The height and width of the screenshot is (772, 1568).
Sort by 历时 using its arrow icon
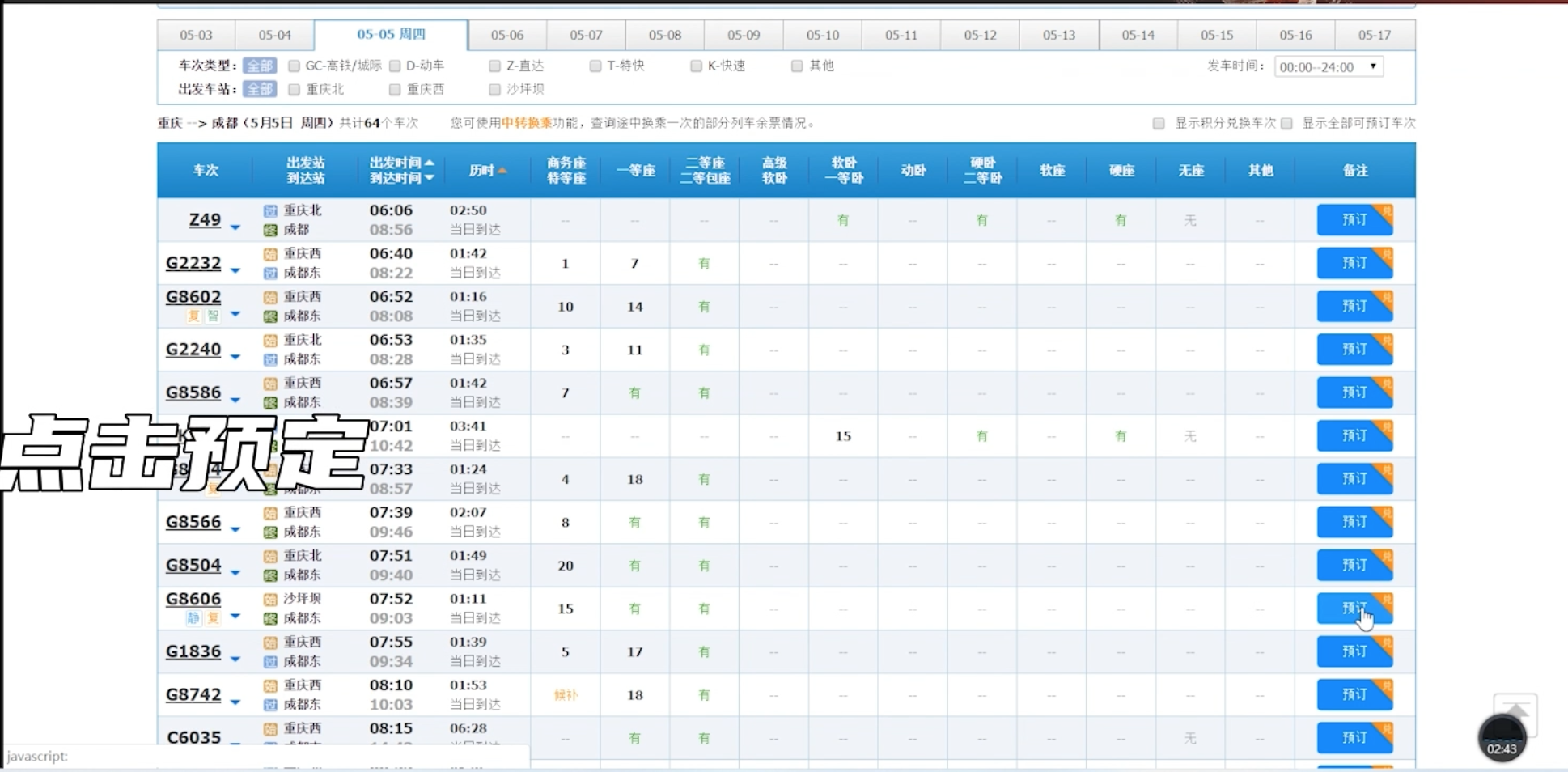[x=502, y=171]
